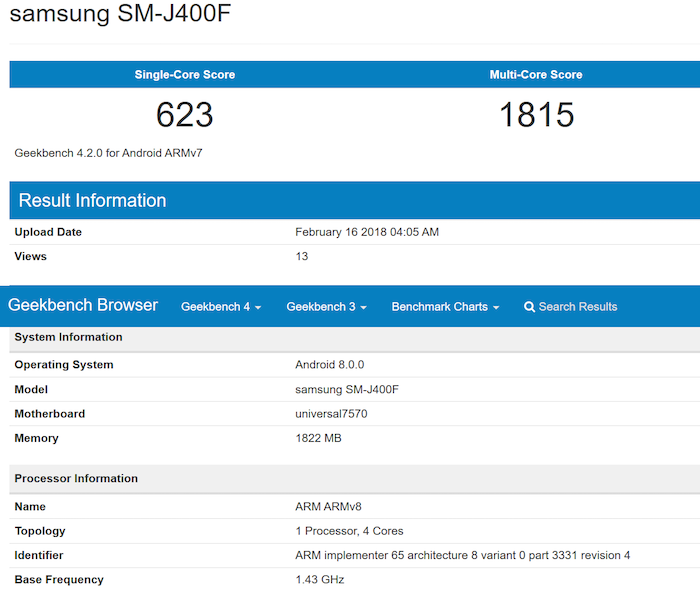Click the Android 8.0.0 operating system value

point(330,365)
